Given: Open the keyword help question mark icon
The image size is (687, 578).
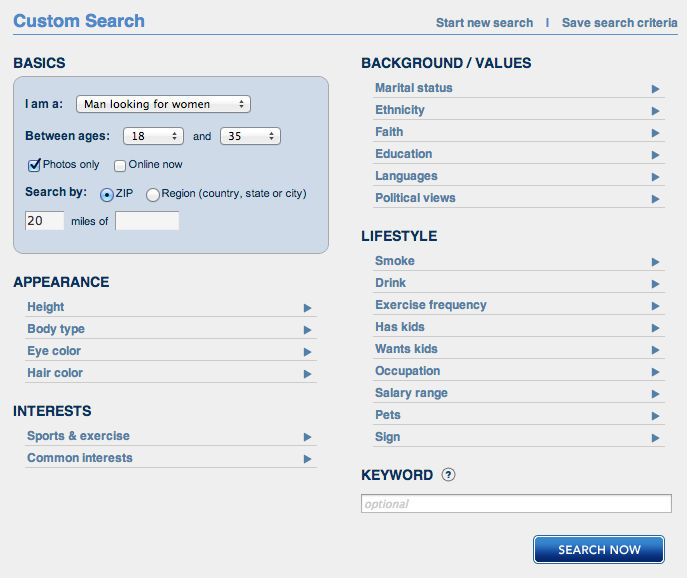Looking at the screenshot, I should coord(448,475).
